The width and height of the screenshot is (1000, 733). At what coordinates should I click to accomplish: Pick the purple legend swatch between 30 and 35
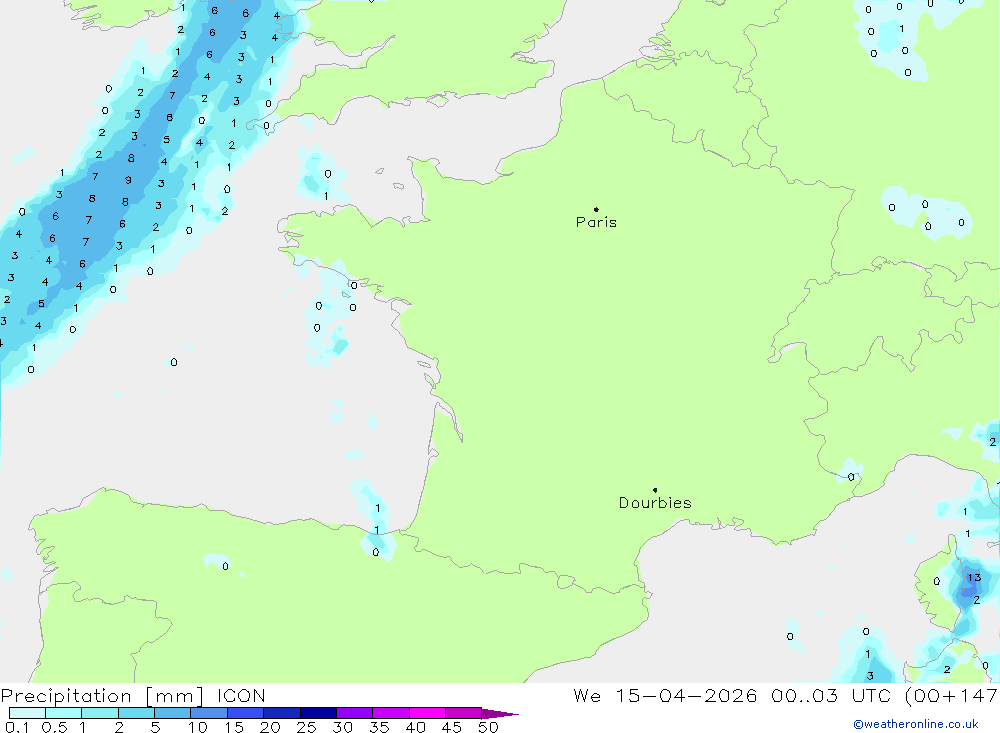tap(355, 713)
